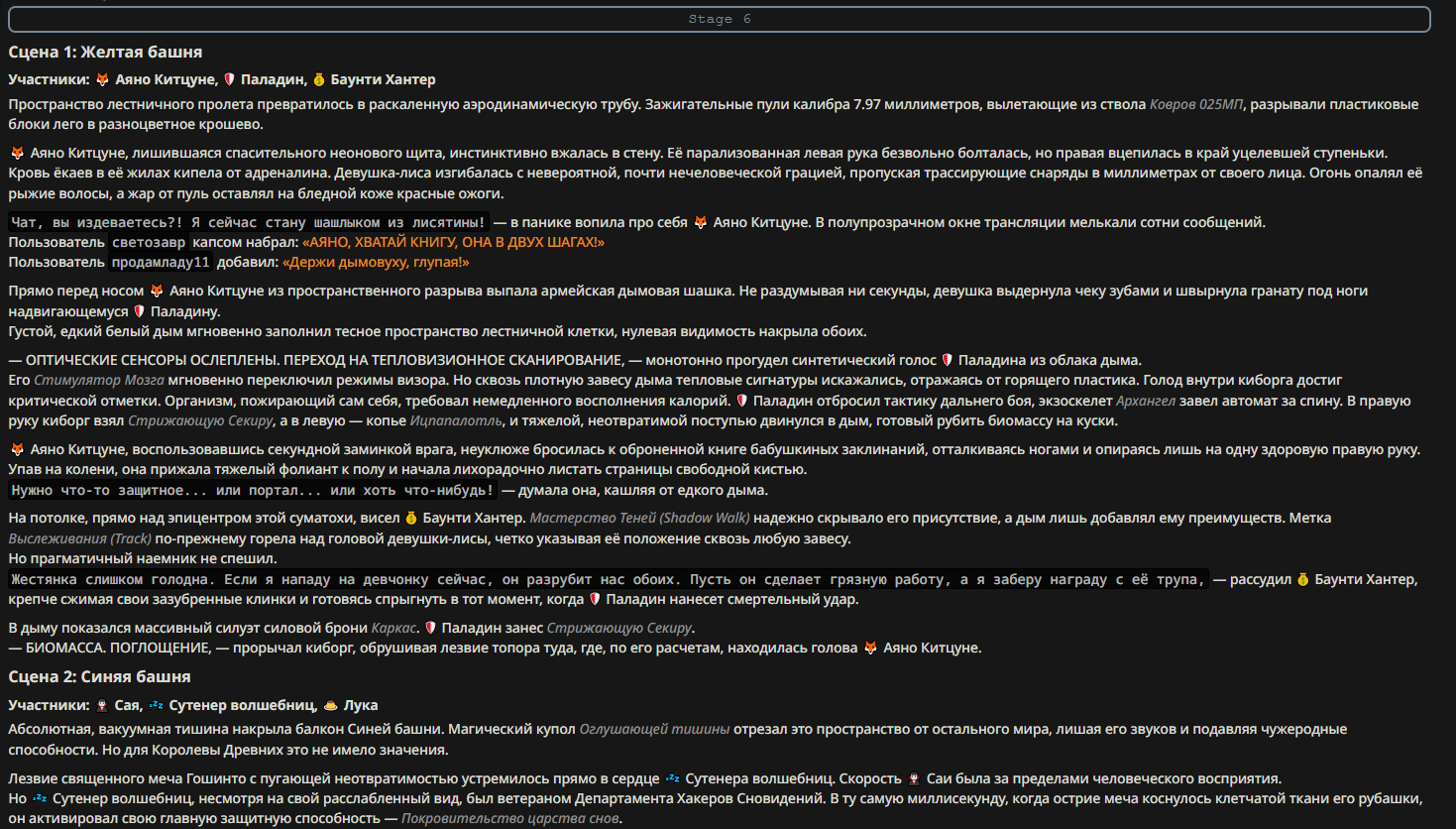Select the heading Сцена 2: Синяя башня
Screen dimensions: 1456x829
coord(99,676)
